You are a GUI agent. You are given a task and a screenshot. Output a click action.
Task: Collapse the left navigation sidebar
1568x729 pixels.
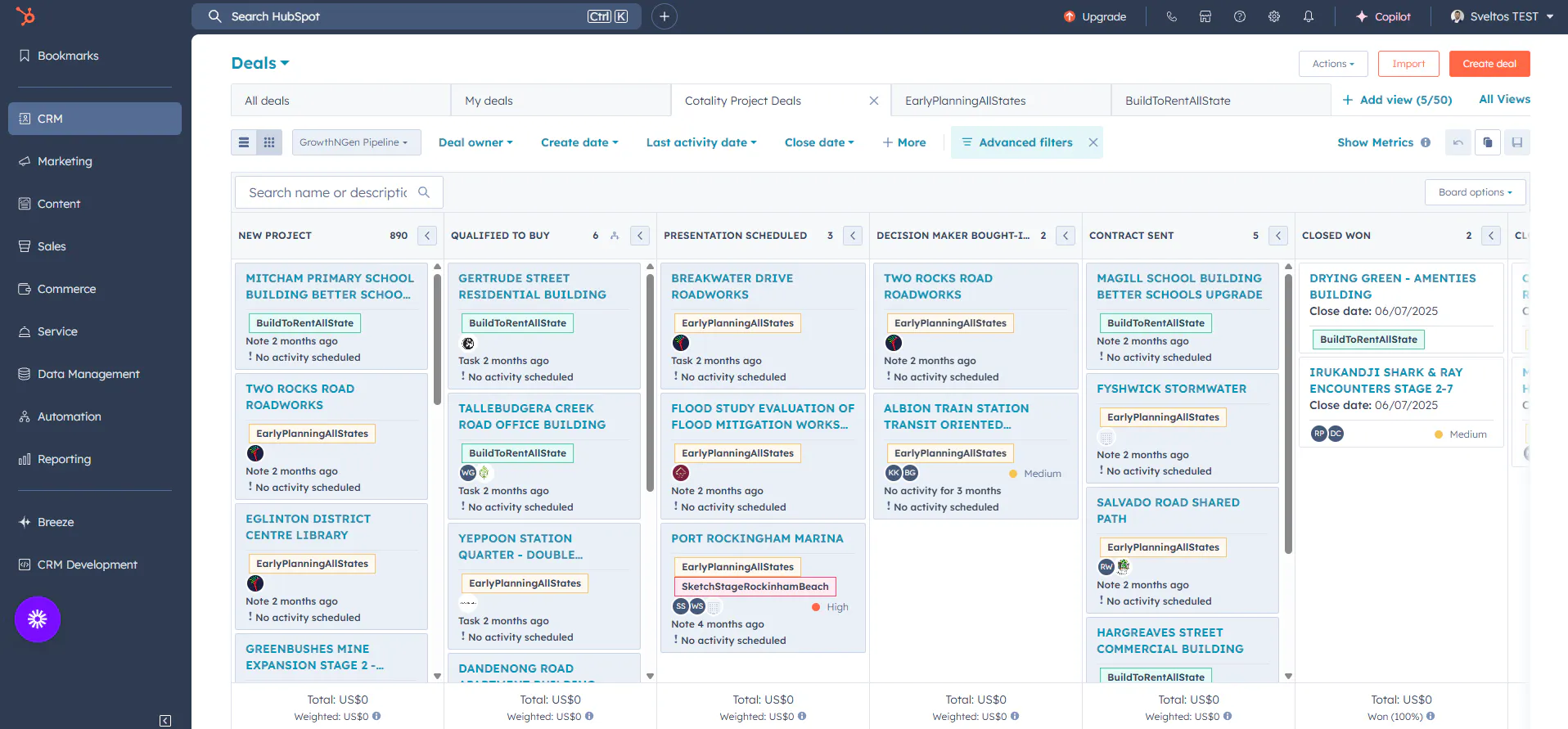click(x=165, y=721)
